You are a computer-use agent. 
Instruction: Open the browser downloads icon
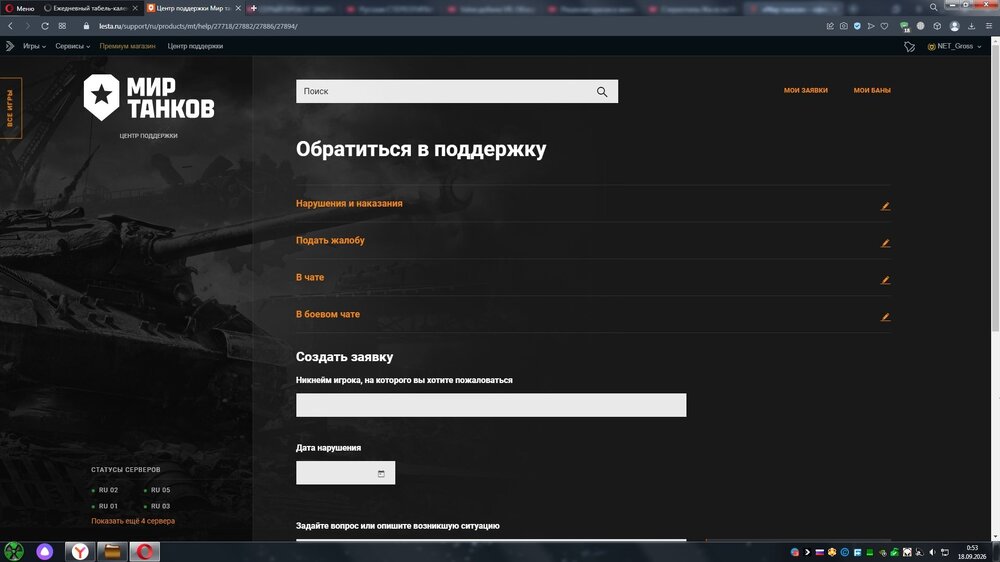(x=971, y=26)
